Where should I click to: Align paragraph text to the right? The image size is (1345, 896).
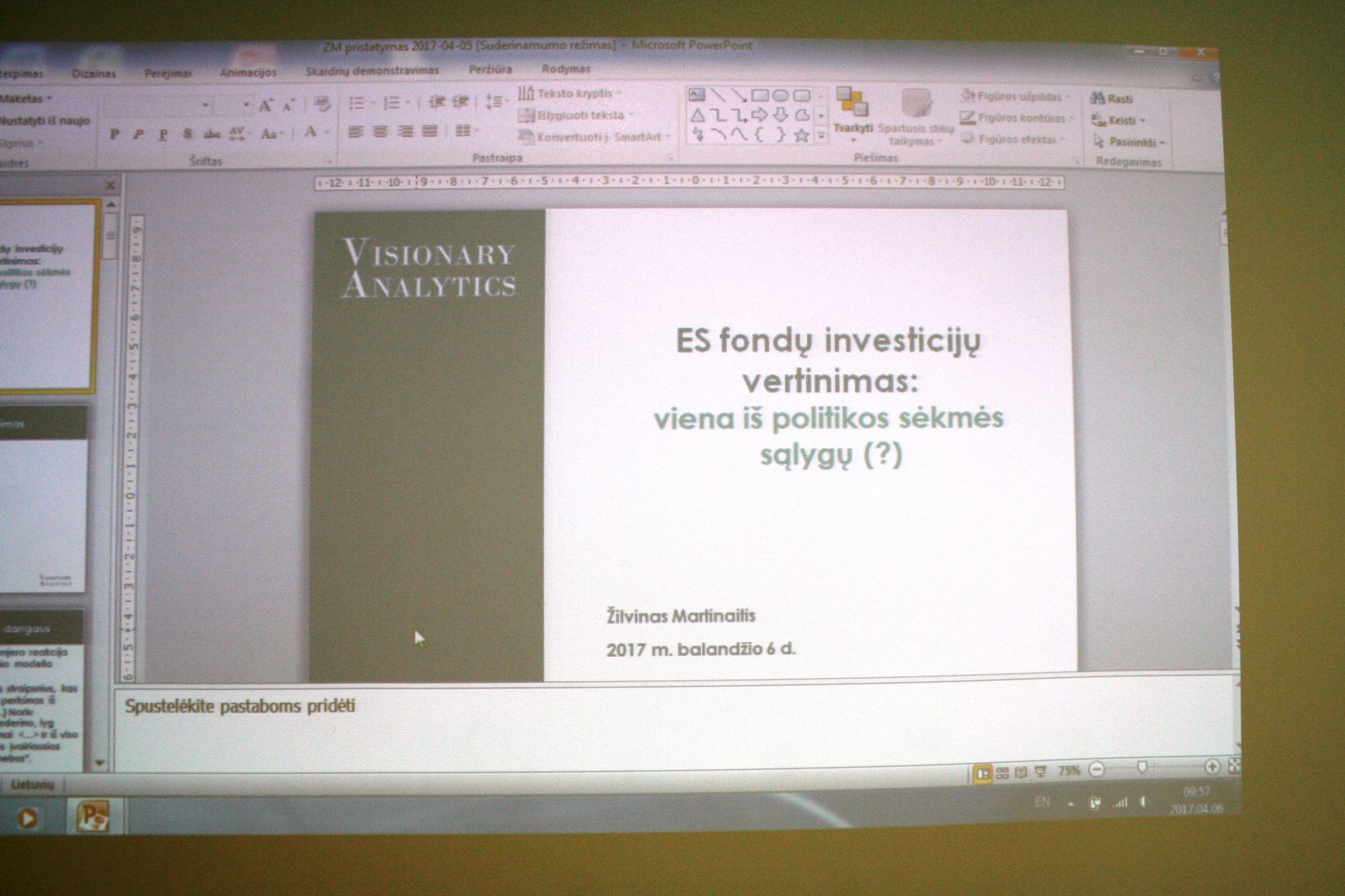coord(406,132)
